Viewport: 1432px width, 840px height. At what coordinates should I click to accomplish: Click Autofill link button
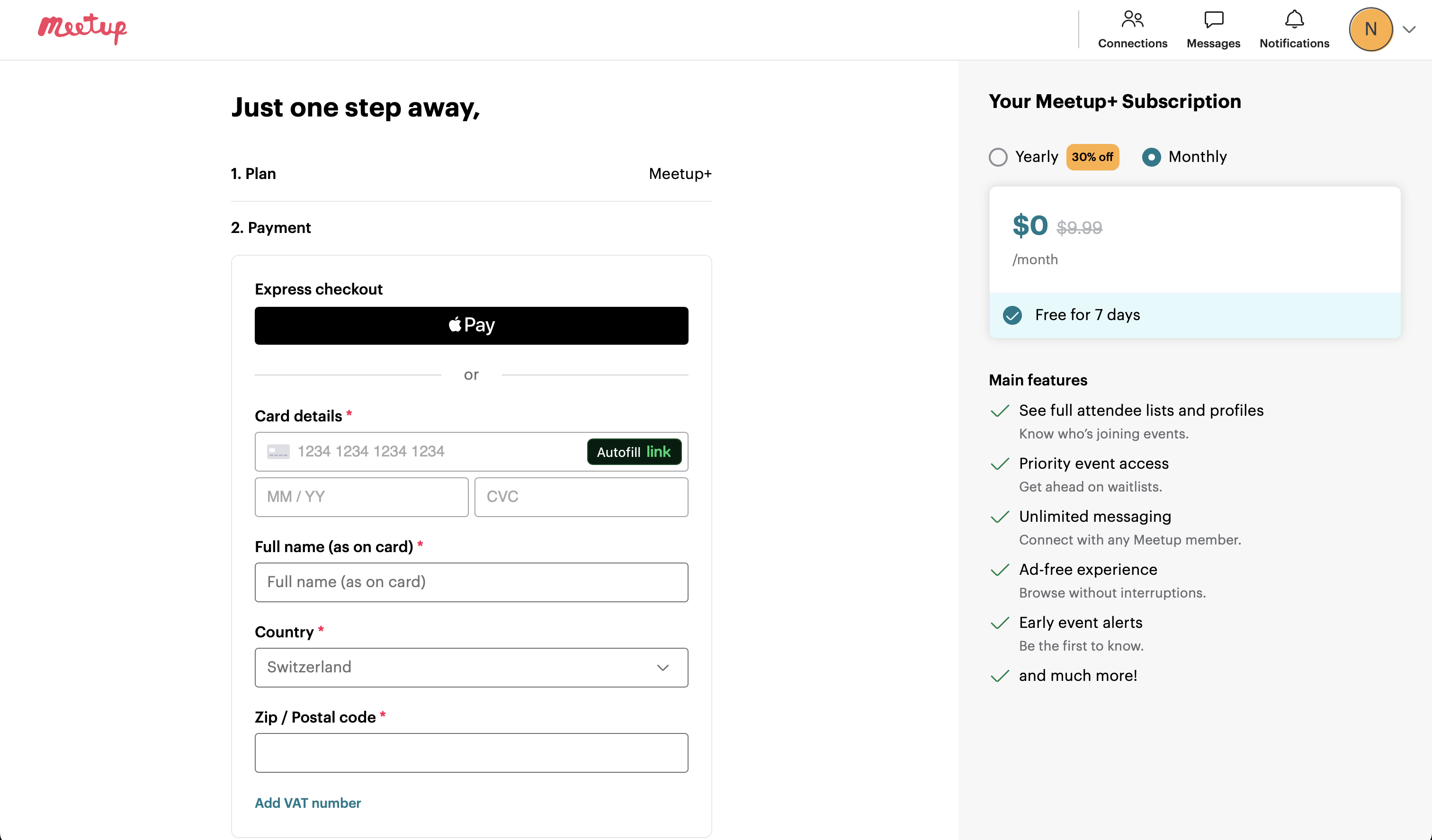(x=634, y=451)
